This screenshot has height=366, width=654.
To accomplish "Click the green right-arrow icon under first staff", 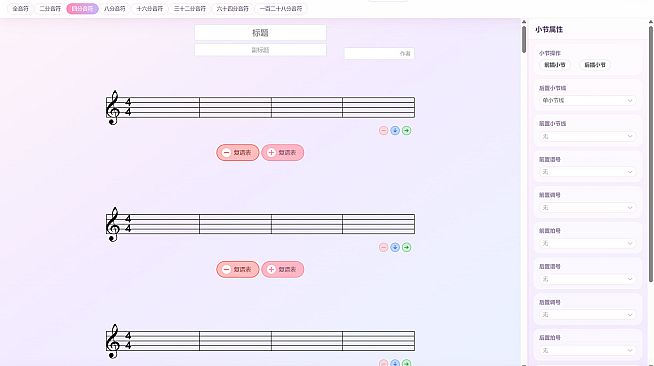I will [x=406, y=130].
